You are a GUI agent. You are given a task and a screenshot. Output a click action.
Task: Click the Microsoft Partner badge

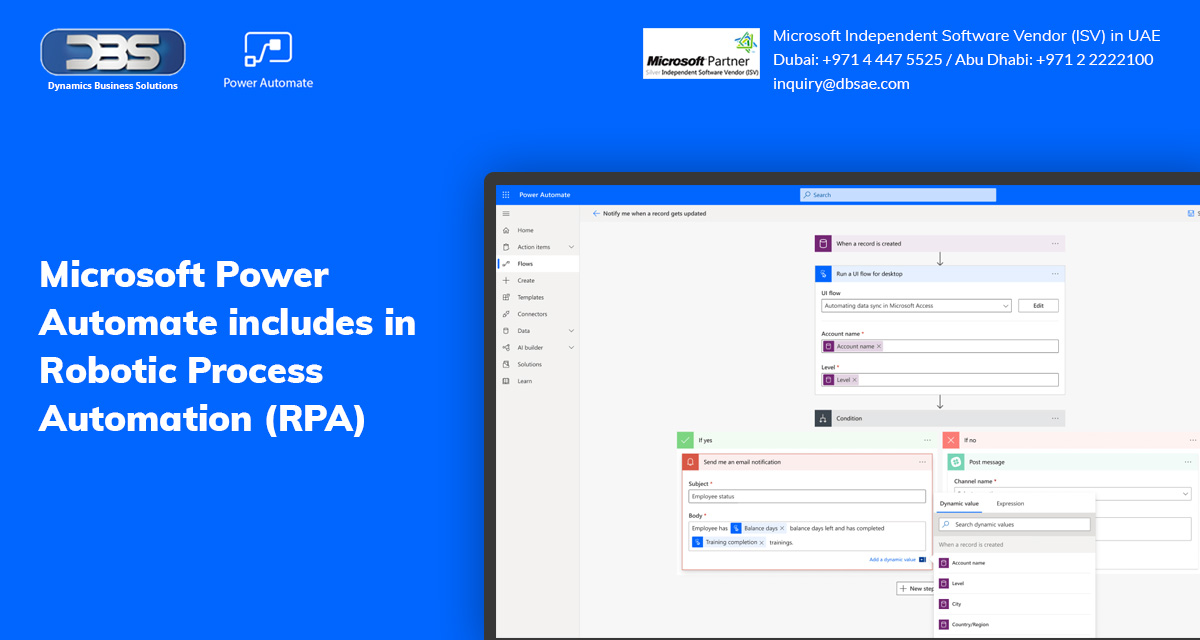[x=702, y=53]
